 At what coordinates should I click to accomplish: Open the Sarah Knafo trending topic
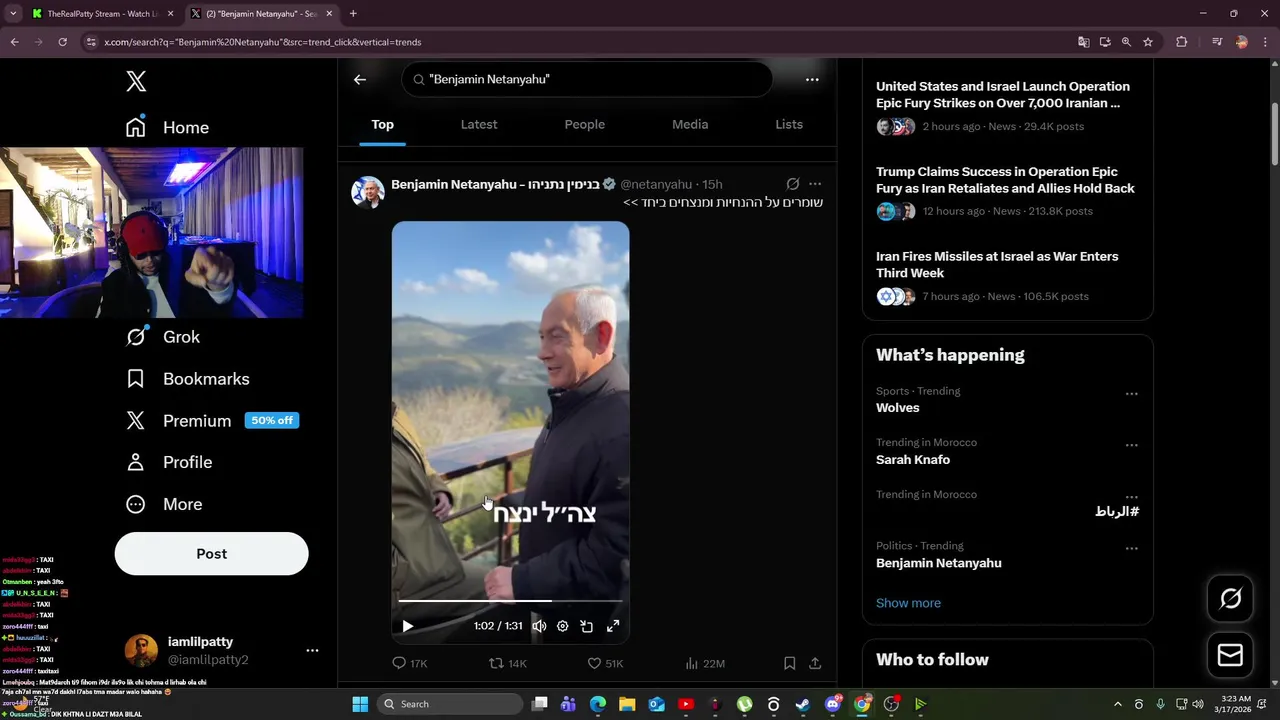point(913,460)
